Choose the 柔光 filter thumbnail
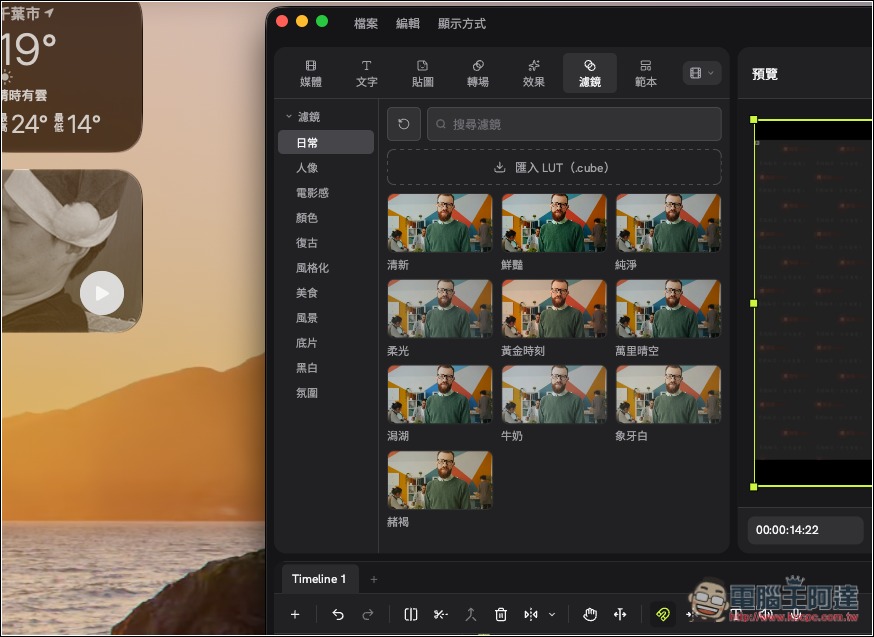Screen dimensions: 874x637 (x=440, y=309)
